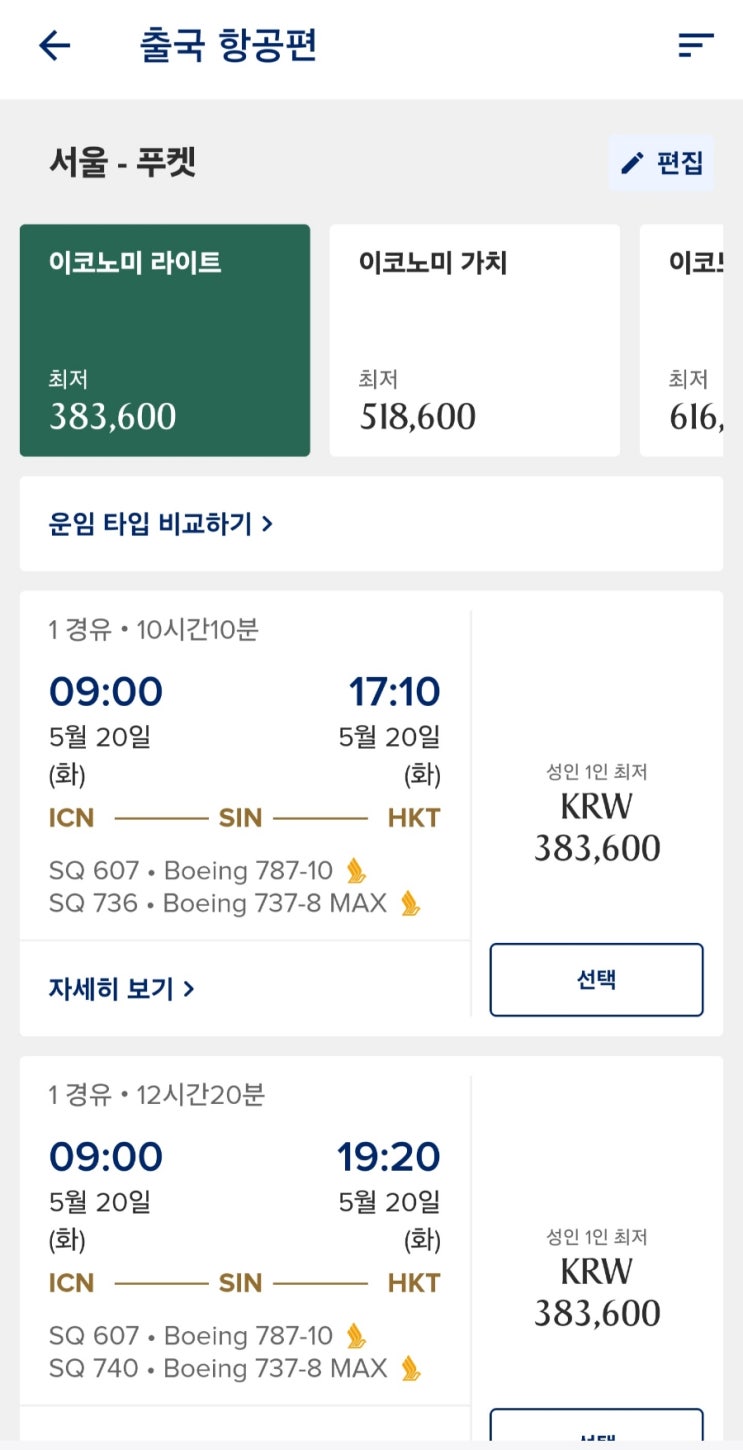The width and height of the screenshot is (743, 1450).
Task: Tap Singapore Airlines logo beside SQ 607 Boeing 787-10
Action: tap(356, 871)
